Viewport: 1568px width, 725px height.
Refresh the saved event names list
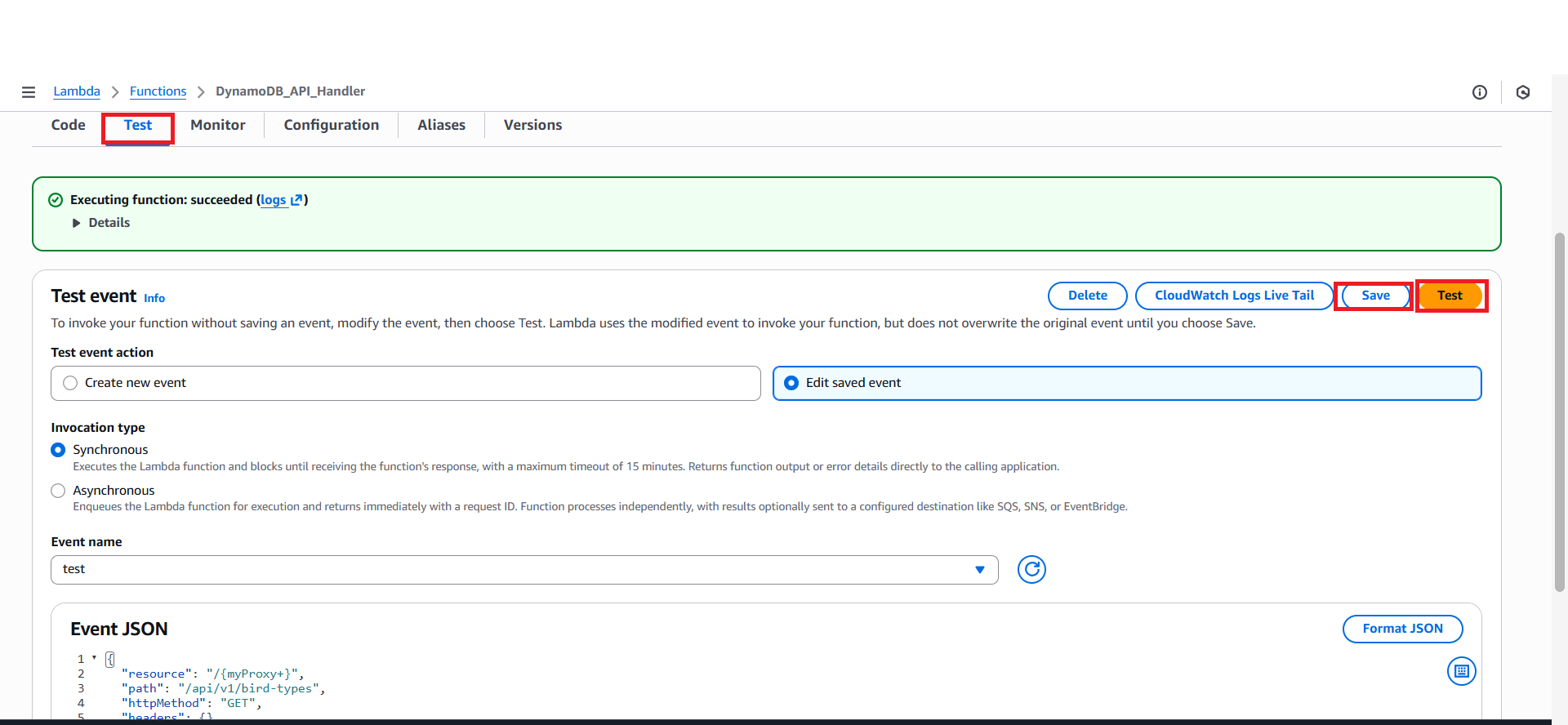(1031, 569)
